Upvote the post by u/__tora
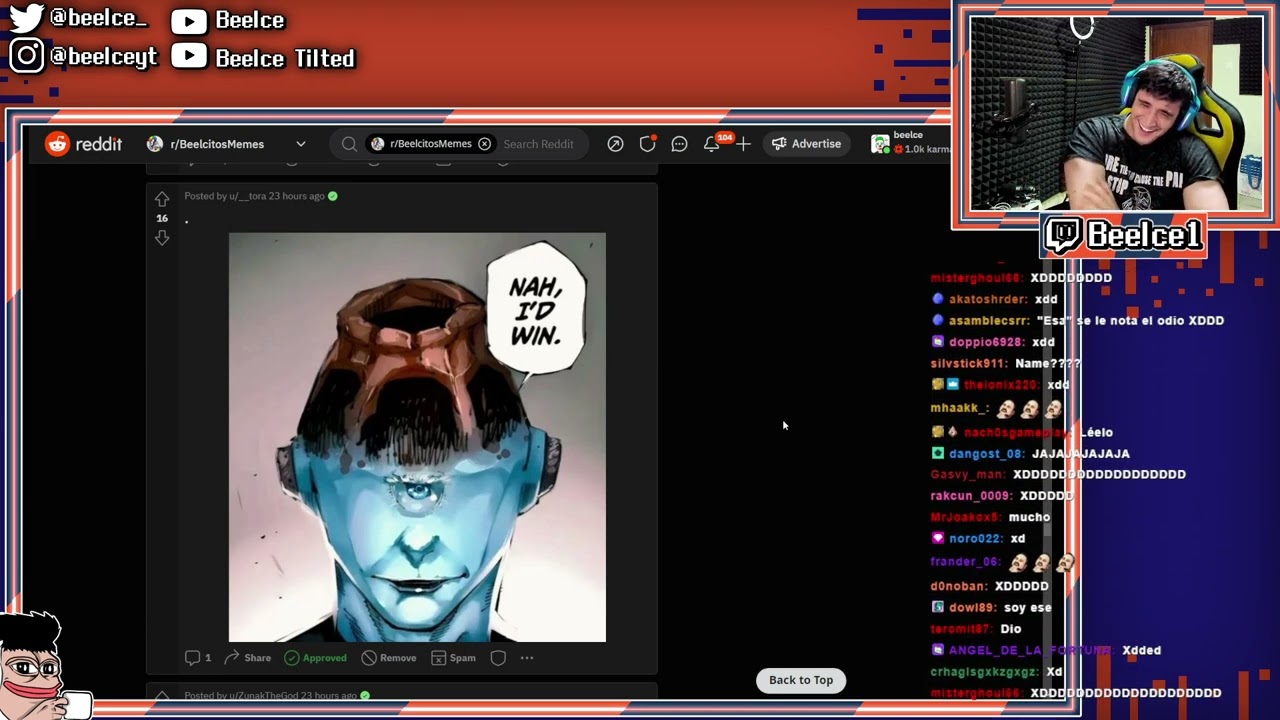This screenshot has height=720, width=1280. 162,199
